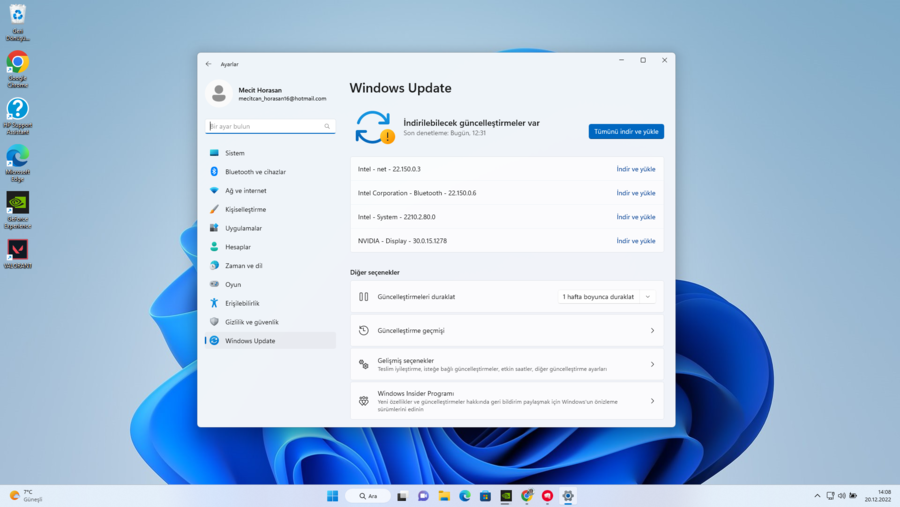Select Uygulamalar in the sidebar
Viewport: 900px width, 507px height.
pyautogui.click(x=270, y=228)
